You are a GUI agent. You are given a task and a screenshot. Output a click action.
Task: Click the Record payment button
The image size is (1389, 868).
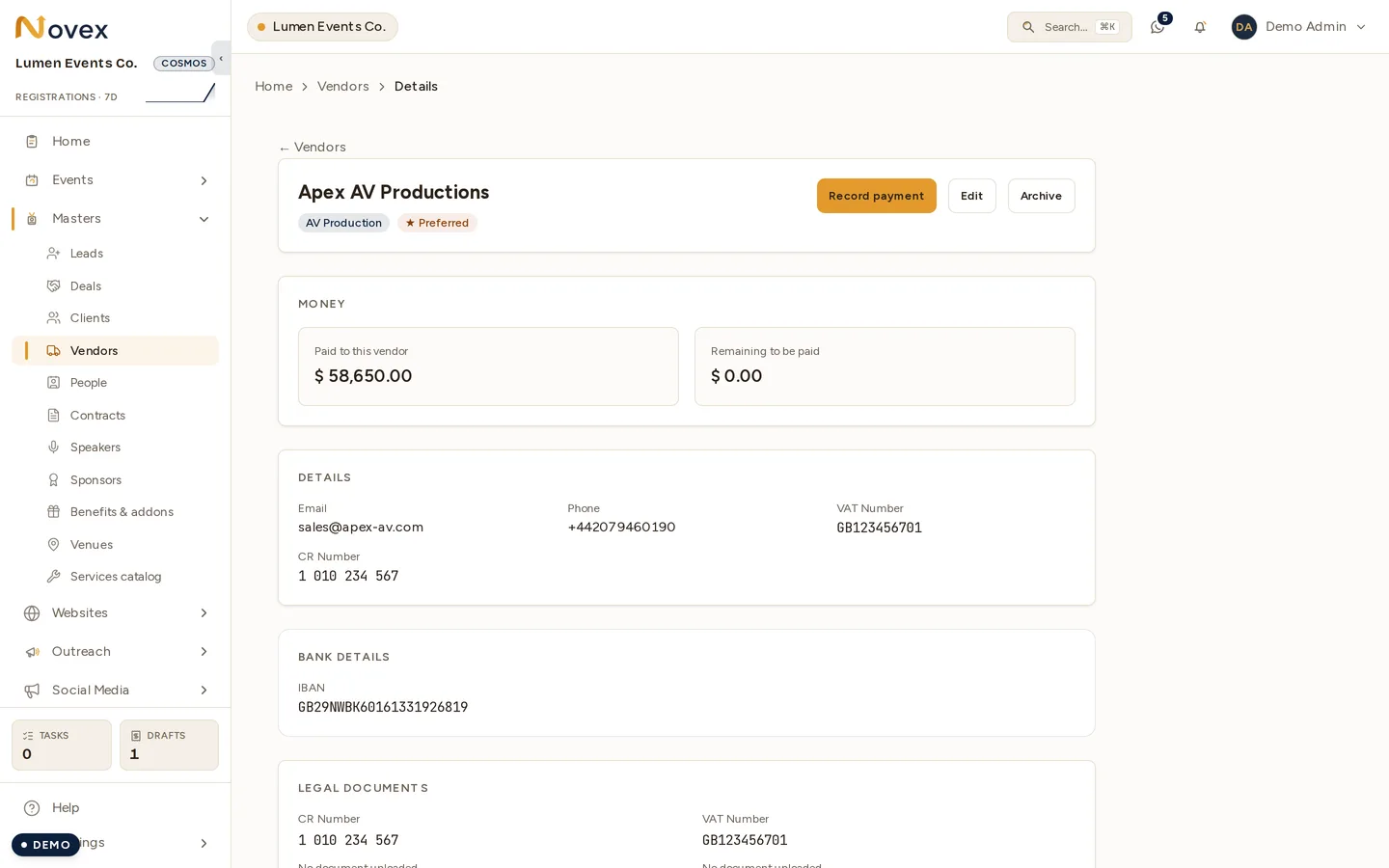tap(877, 196)
